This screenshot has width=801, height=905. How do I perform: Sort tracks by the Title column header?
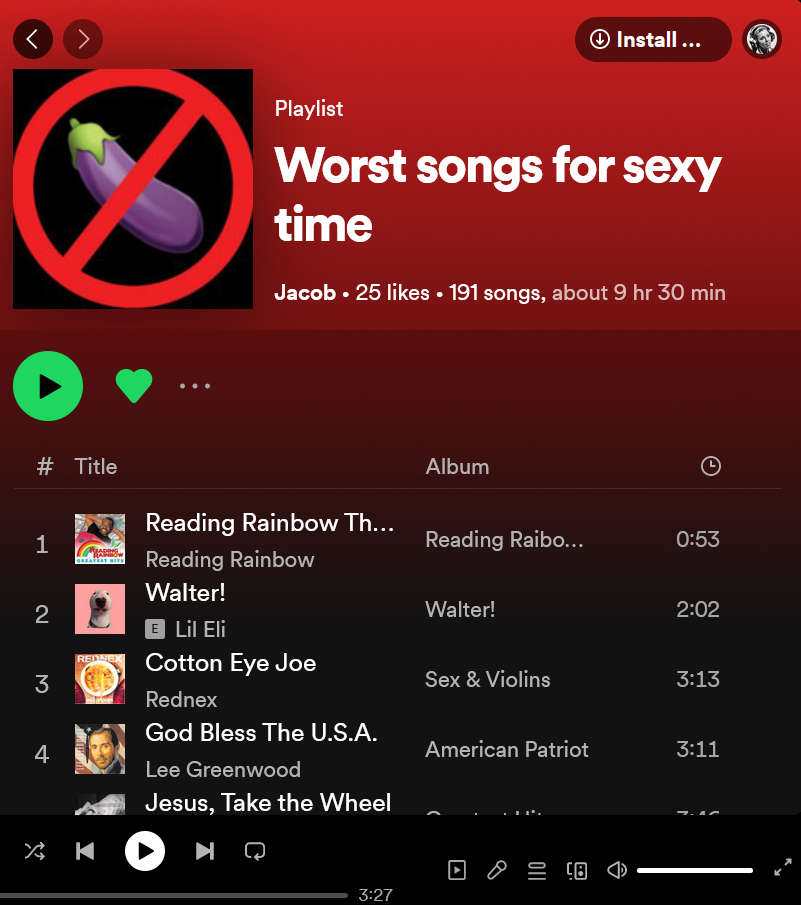(x=96, y=466)
